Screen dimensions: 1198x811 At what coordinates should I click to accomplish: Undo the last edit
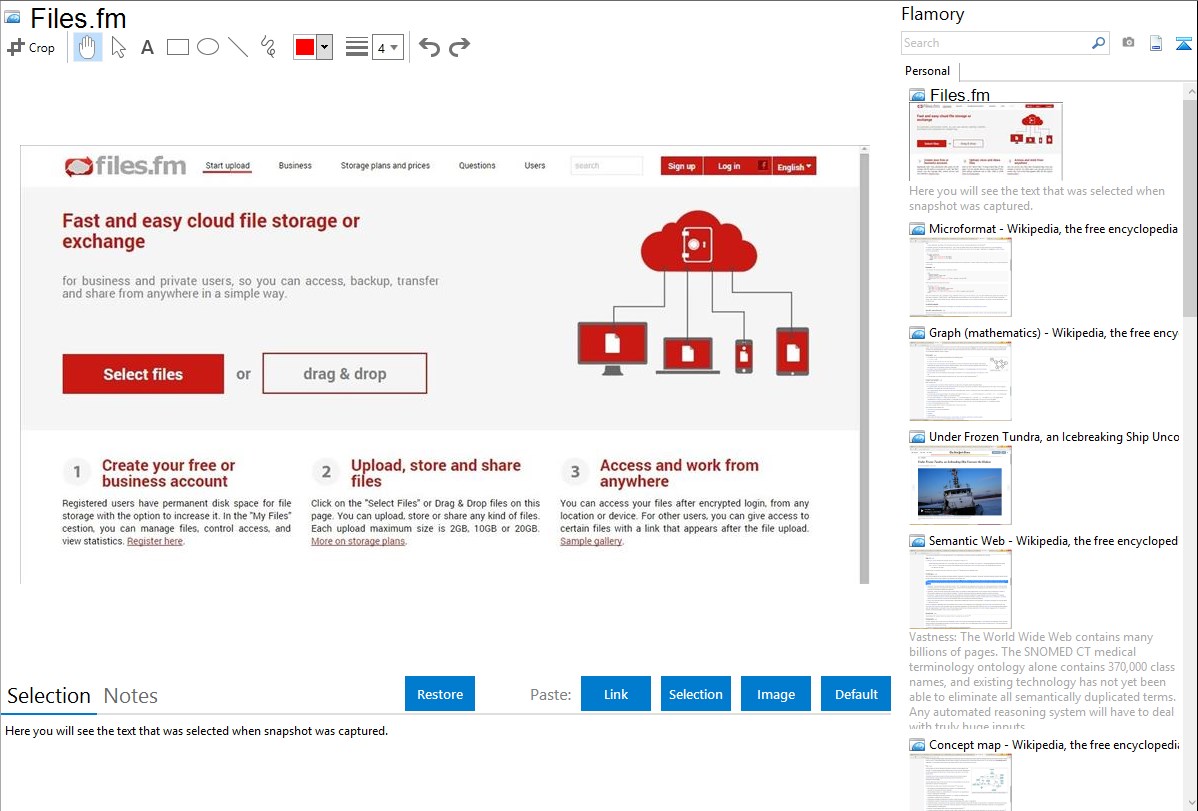(x=429, y=47)
